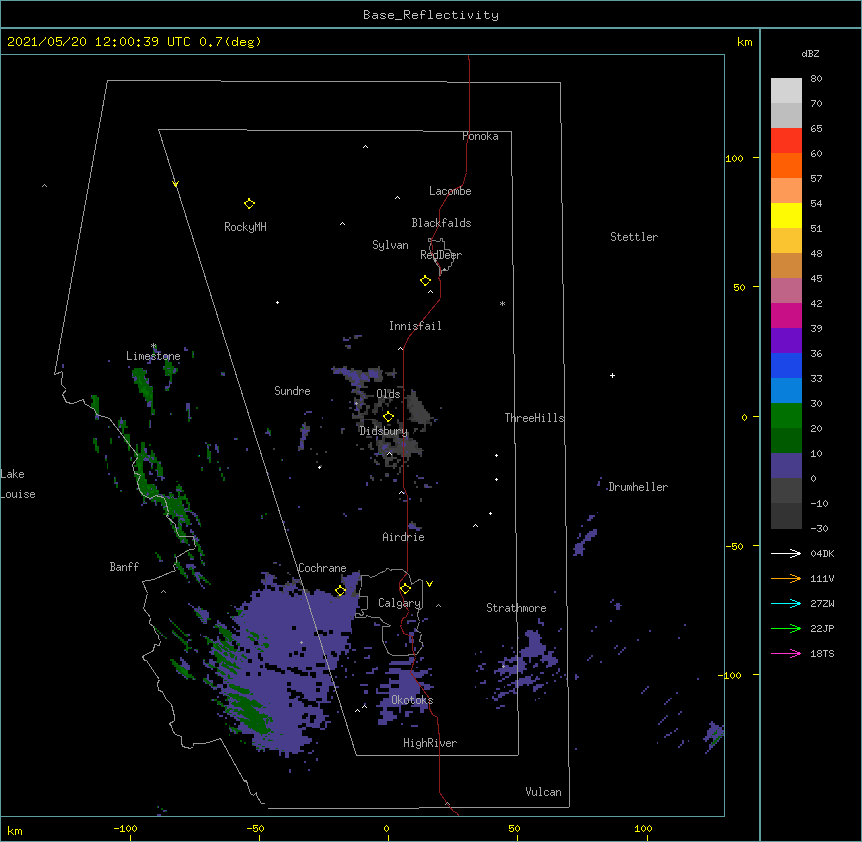Click the white asterisk above Limestone label
The image size is (862, 842).
(x=153, y=346)
